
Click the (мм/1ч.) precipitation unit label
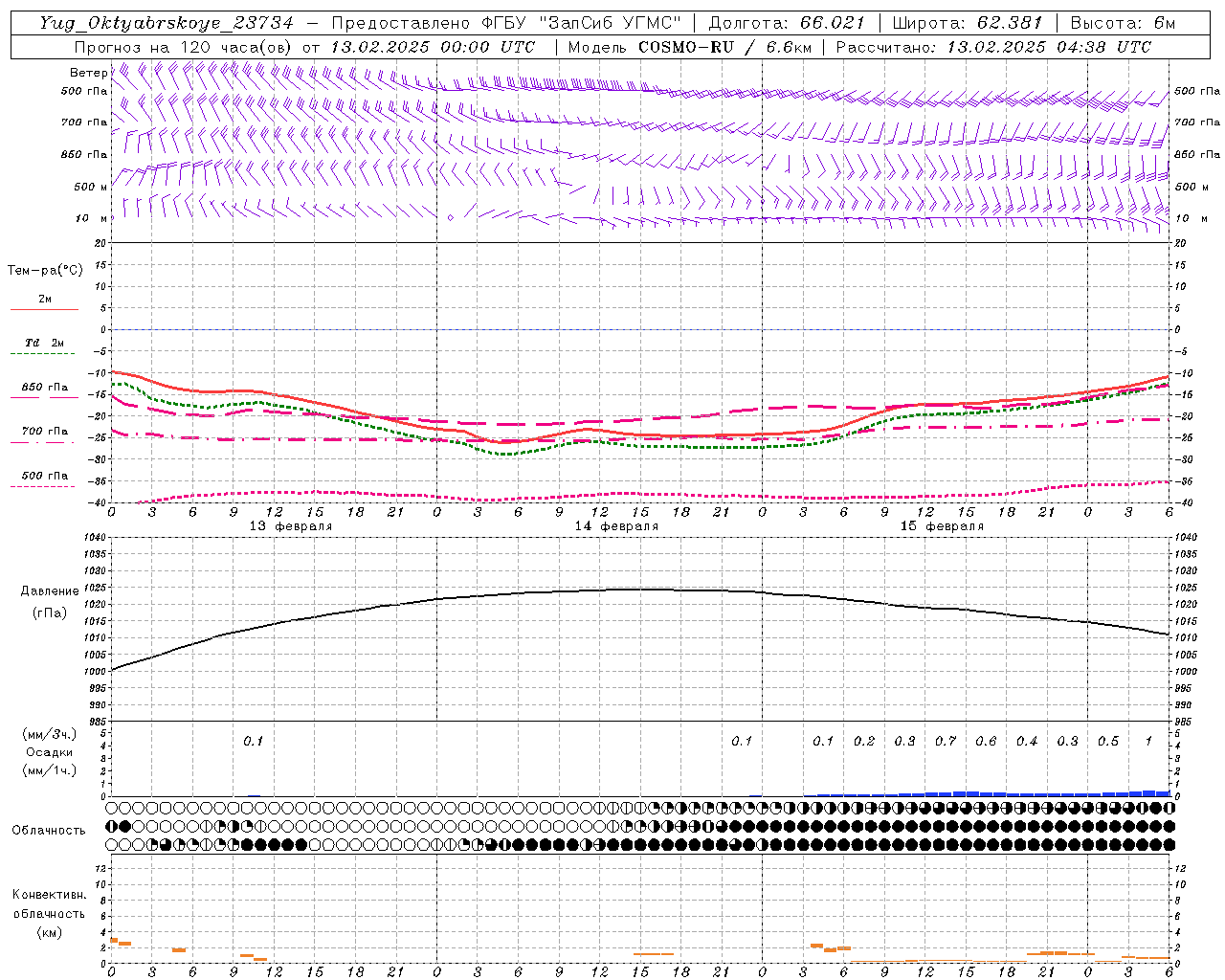(x=50, y=770)
